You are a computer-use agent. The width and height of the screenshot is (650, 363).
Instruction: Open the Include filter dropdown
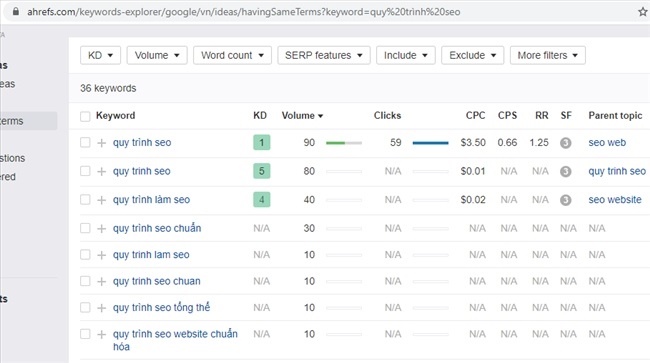[x=406, y=55]
